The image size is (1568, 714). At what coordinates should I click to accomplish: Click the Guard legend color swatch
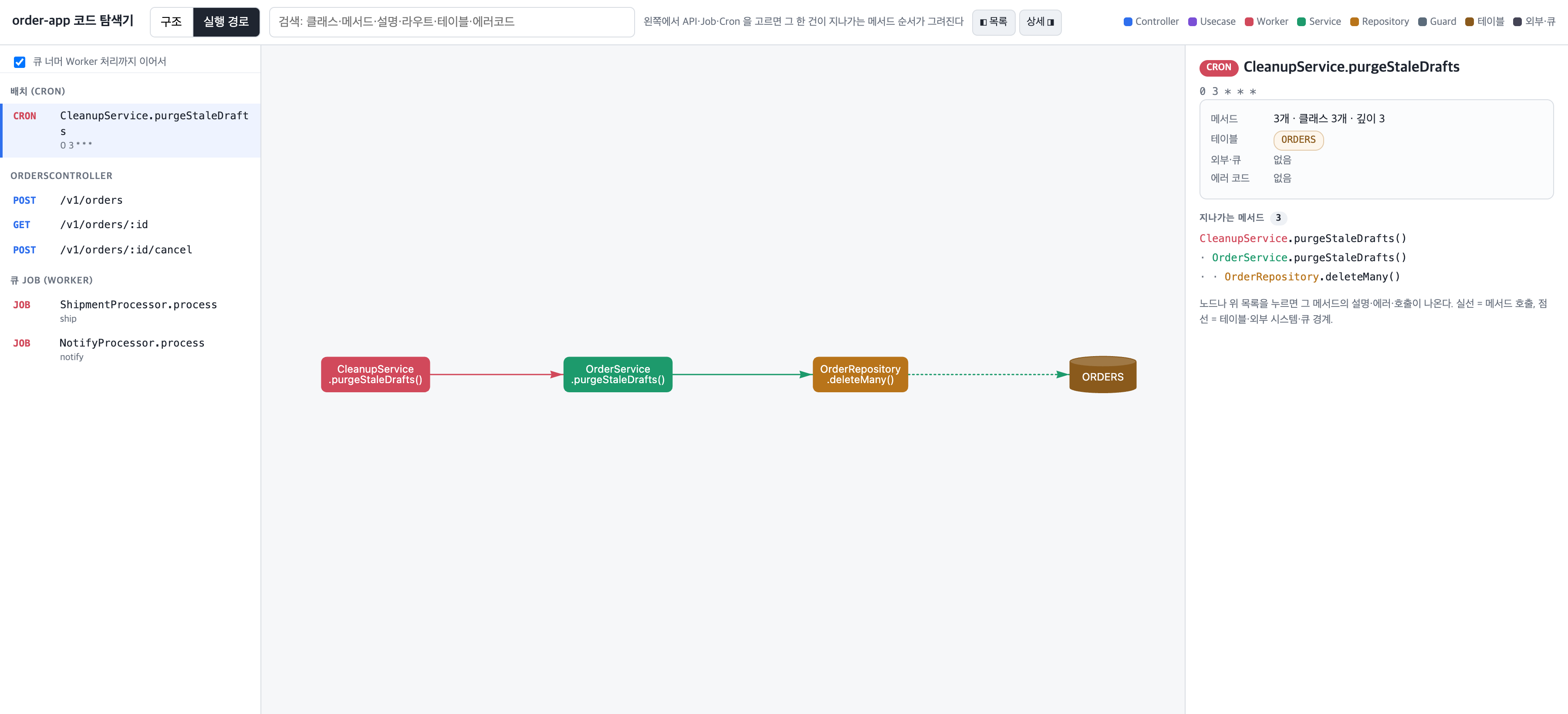click(1422, 22)
